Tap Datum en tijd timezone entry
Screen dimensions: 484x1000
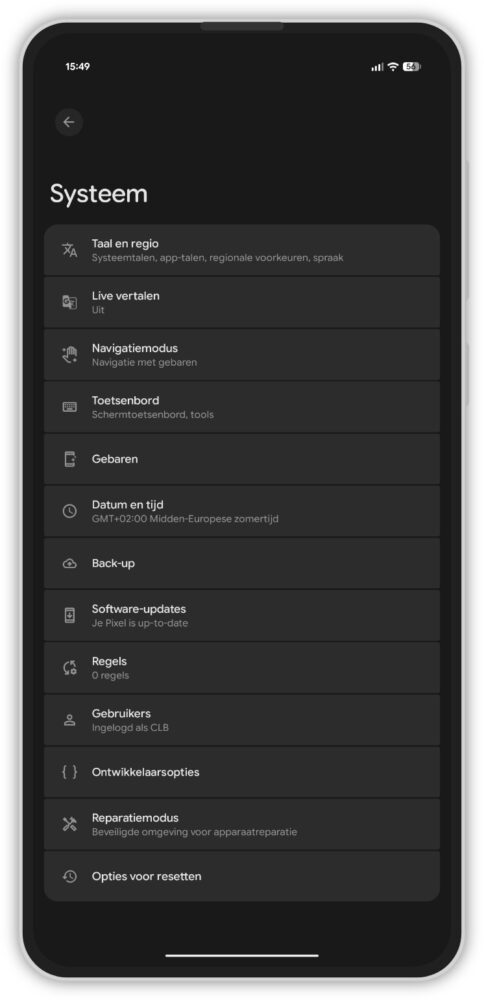pos(242,511)
